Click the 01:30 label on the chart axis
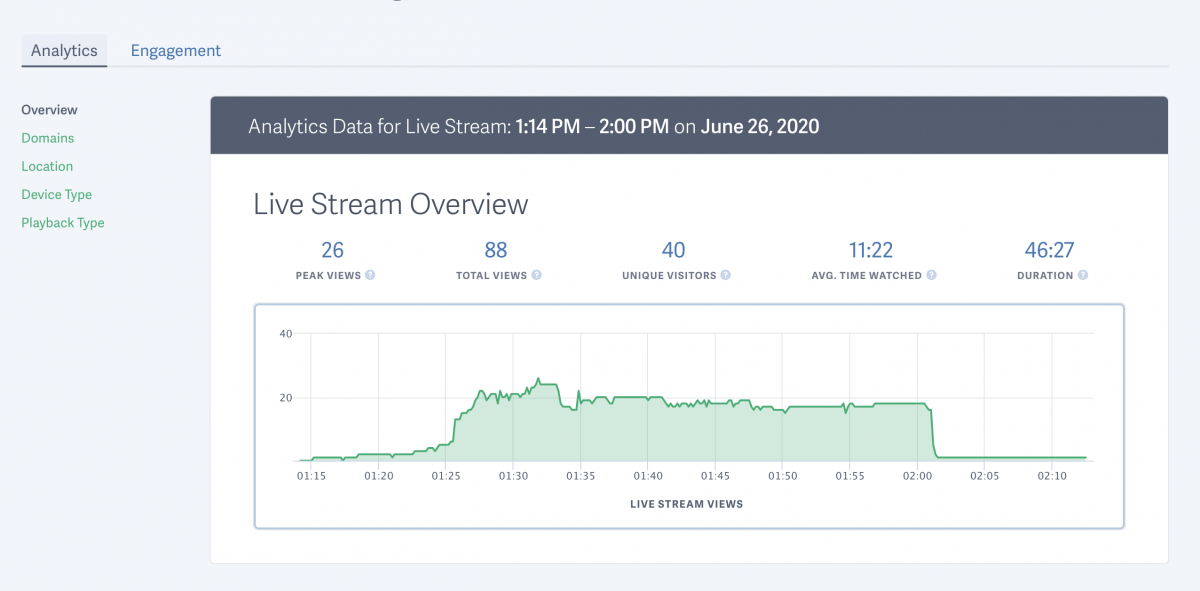This screenshot has height=591, width=1200. tap(514, 476)
